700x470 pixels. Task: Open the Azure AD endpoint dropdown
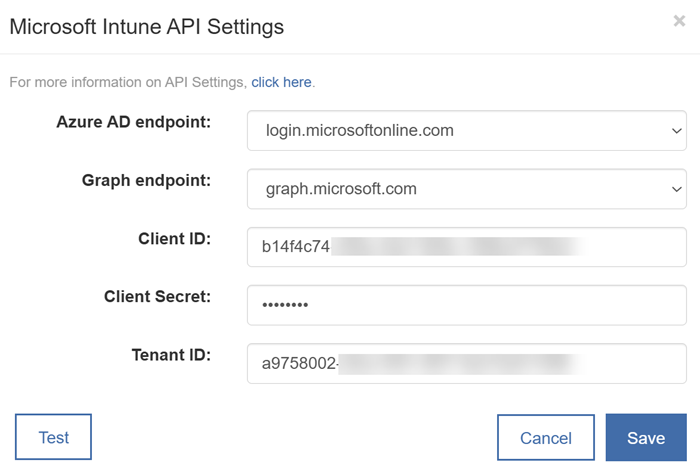point(467,130)
